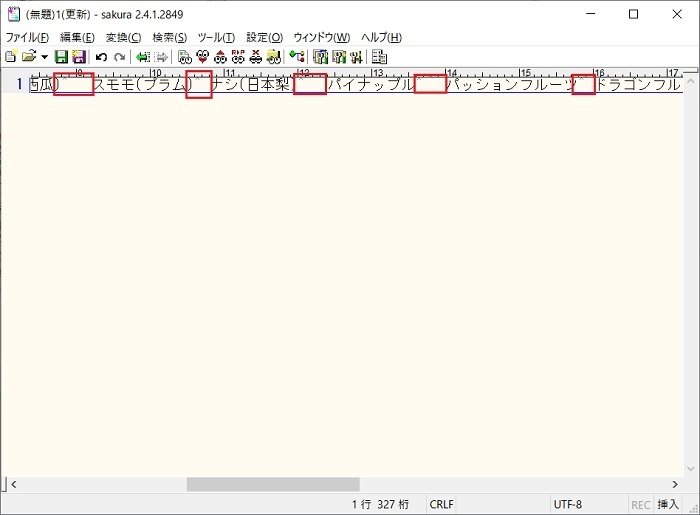
Task: Place the cursor in the text スモモ(プラム)
Action: (143, 84)
